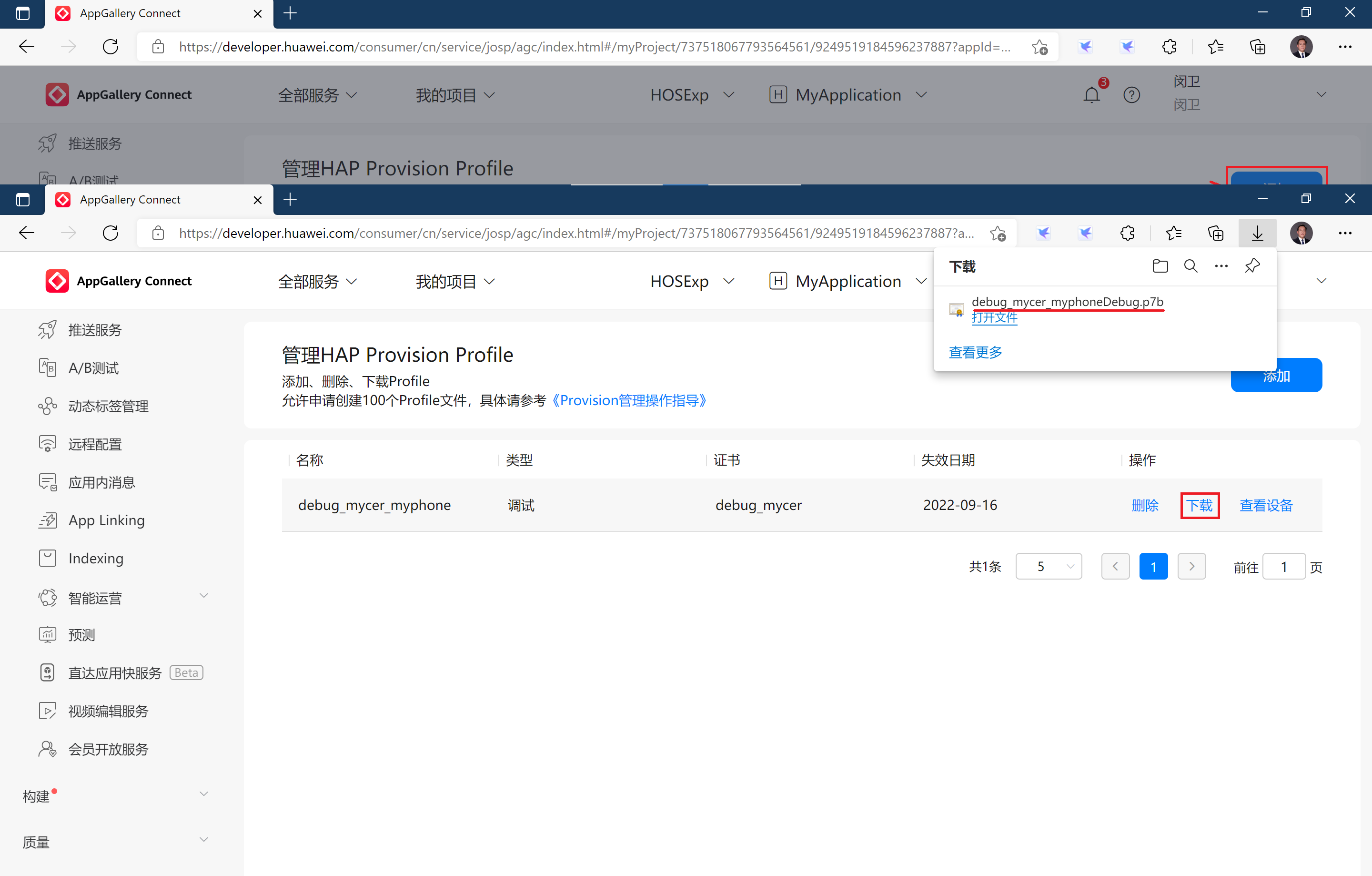Click the downloaded file debug_mycer_myphoneDebug.p7b
1372x876 pixels.
click(1067, 302)
